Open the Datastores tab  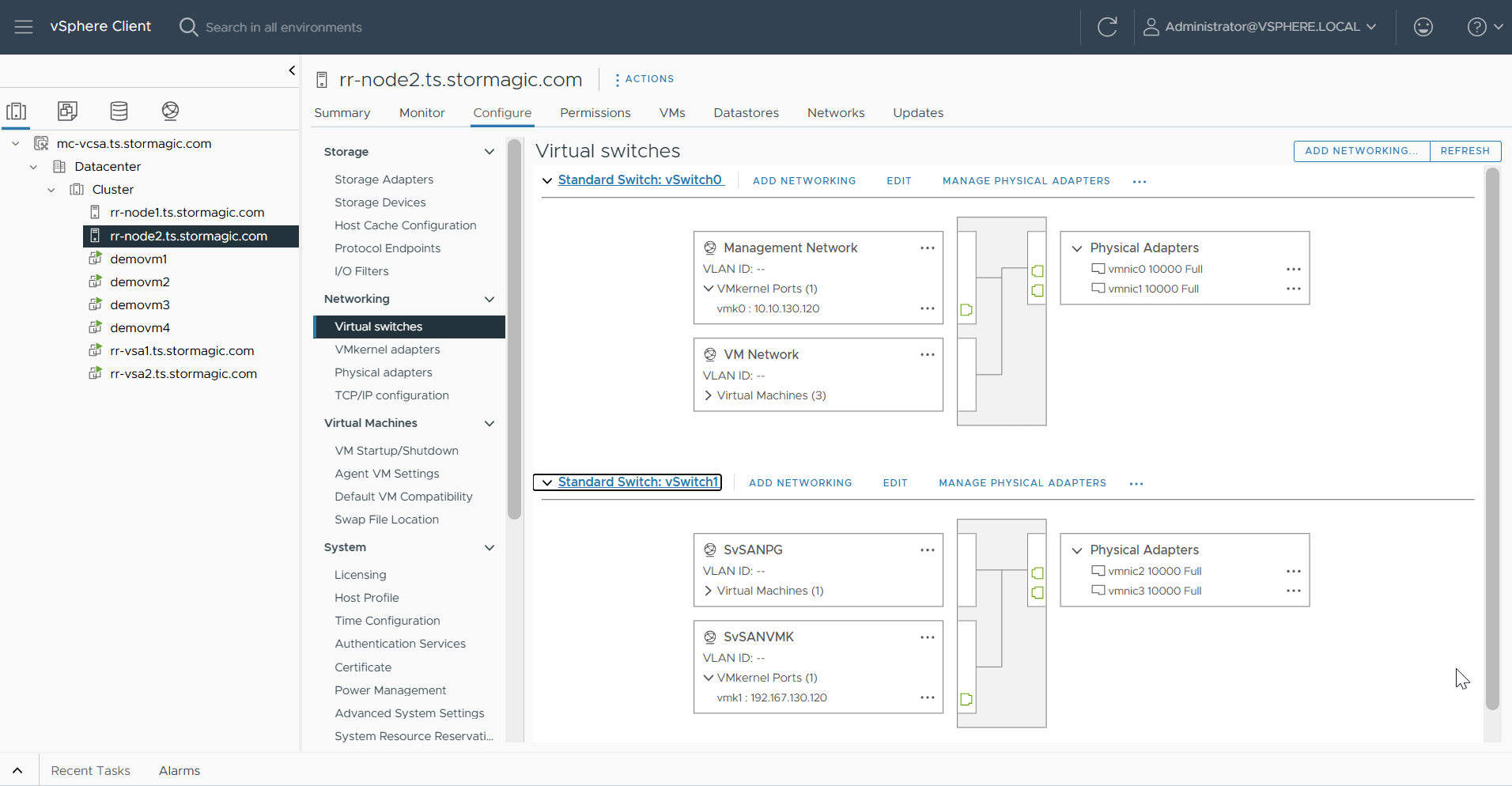pyautogui.click(x=747, y=113)
